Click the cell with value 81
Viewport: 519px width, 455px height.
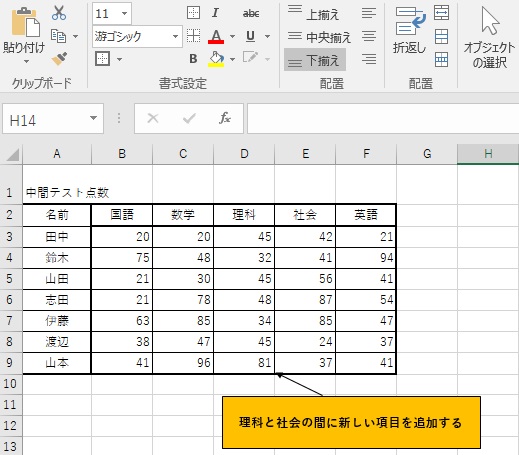(x=244, y=363)
